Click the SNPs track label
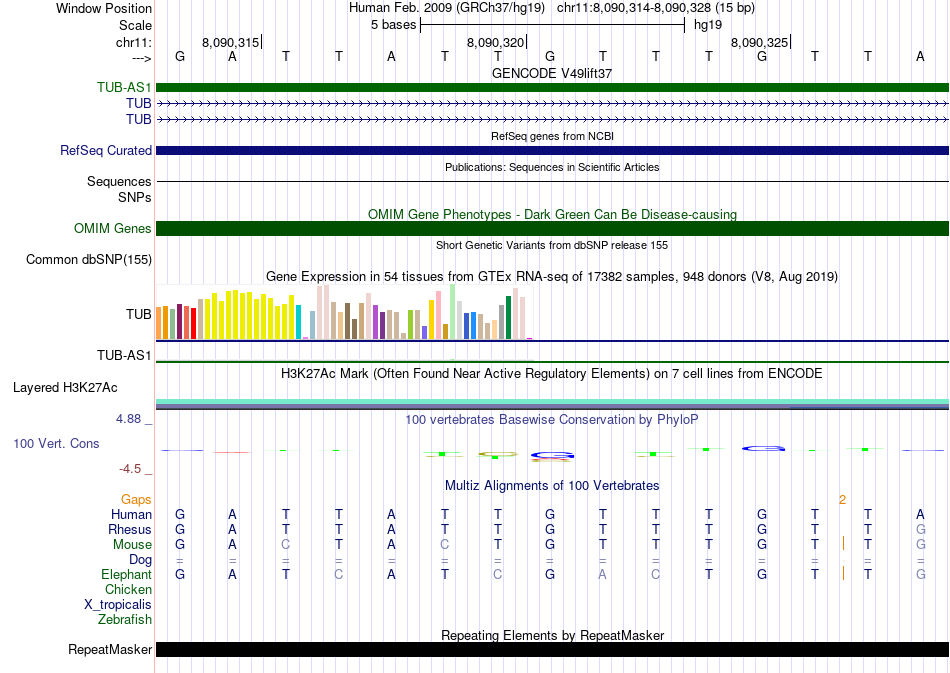The width and height of the screenshot is (950, 673). 135,197
